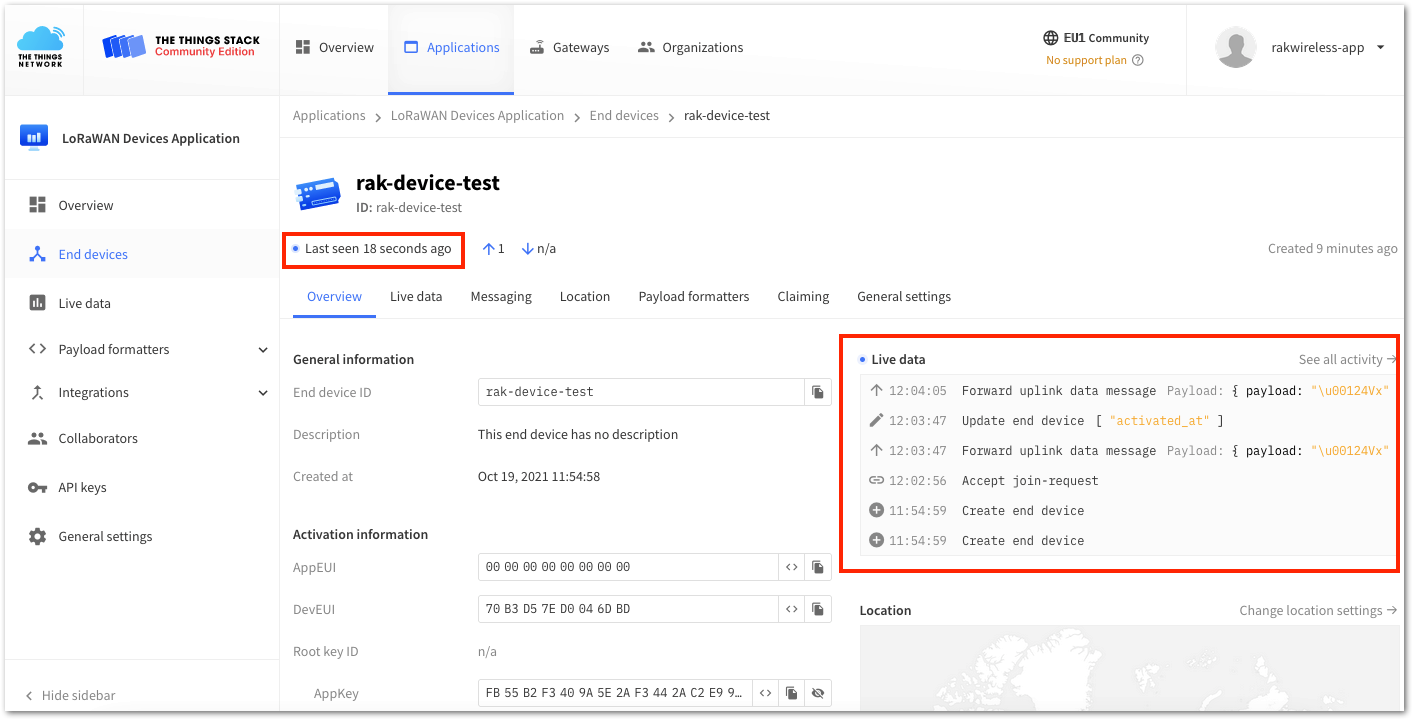This screenshot has width=1413, height=720.
Task: Select Live data in the sidebar
Action: point(140,303)
